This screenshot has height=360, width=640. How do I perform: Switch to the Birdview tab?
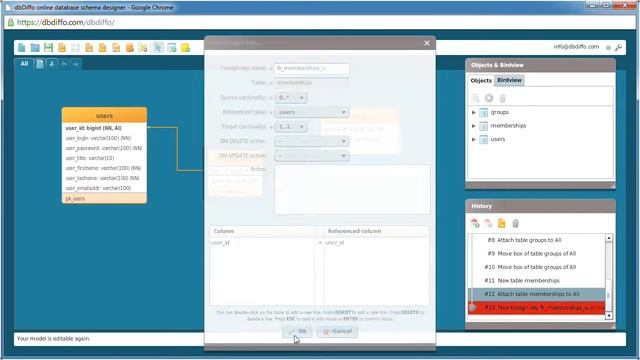pyautogui.click(x=509, y=80)
